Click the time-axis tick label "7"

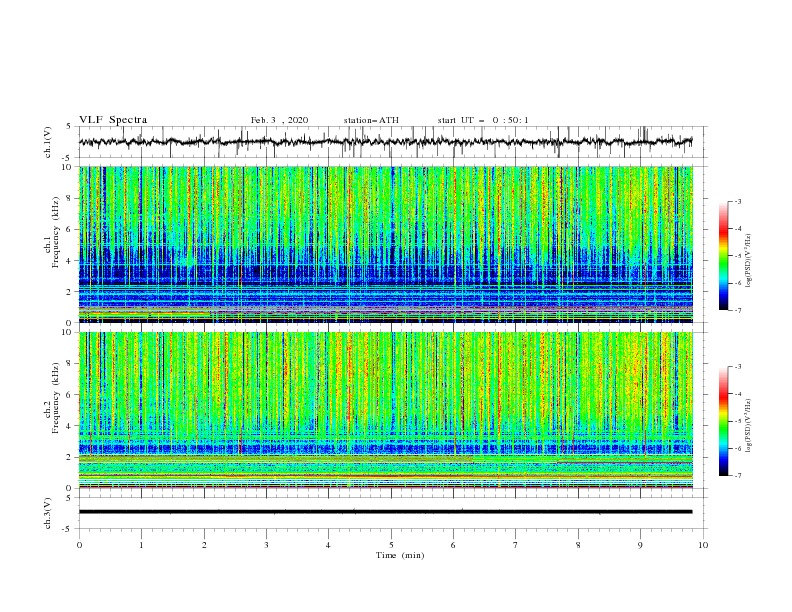point(516,545)
